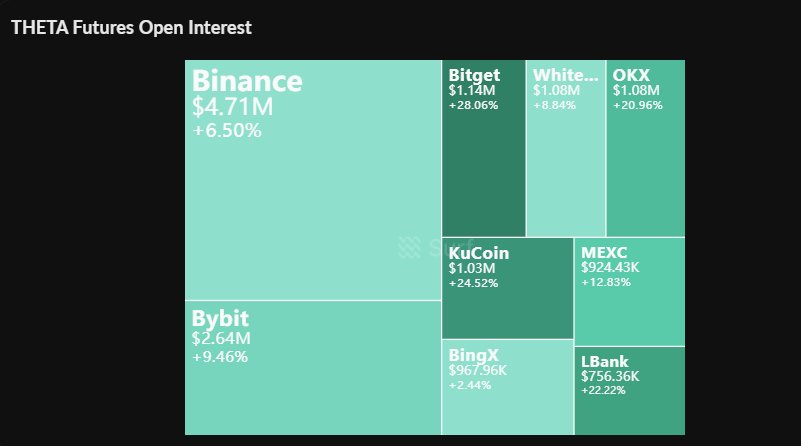801x446 pixels.
Task: Click the THETA Futures Open Interest title
Action: [131, 27]
